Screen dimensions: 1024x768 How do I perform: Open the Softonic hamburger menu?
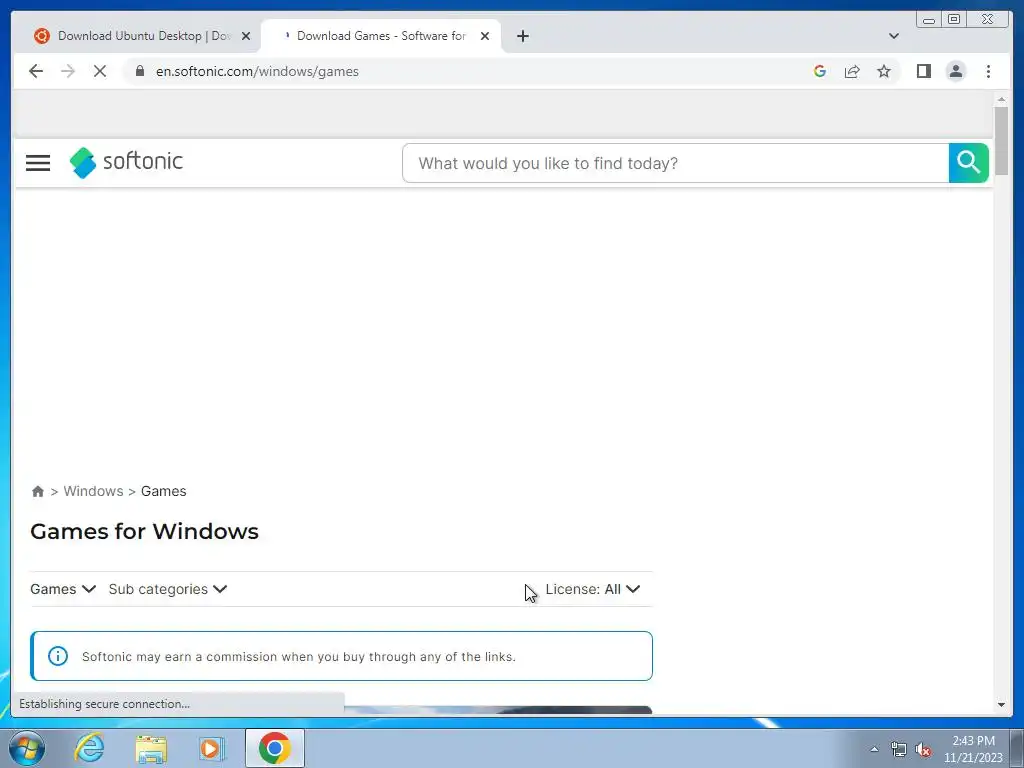point(38,163)
